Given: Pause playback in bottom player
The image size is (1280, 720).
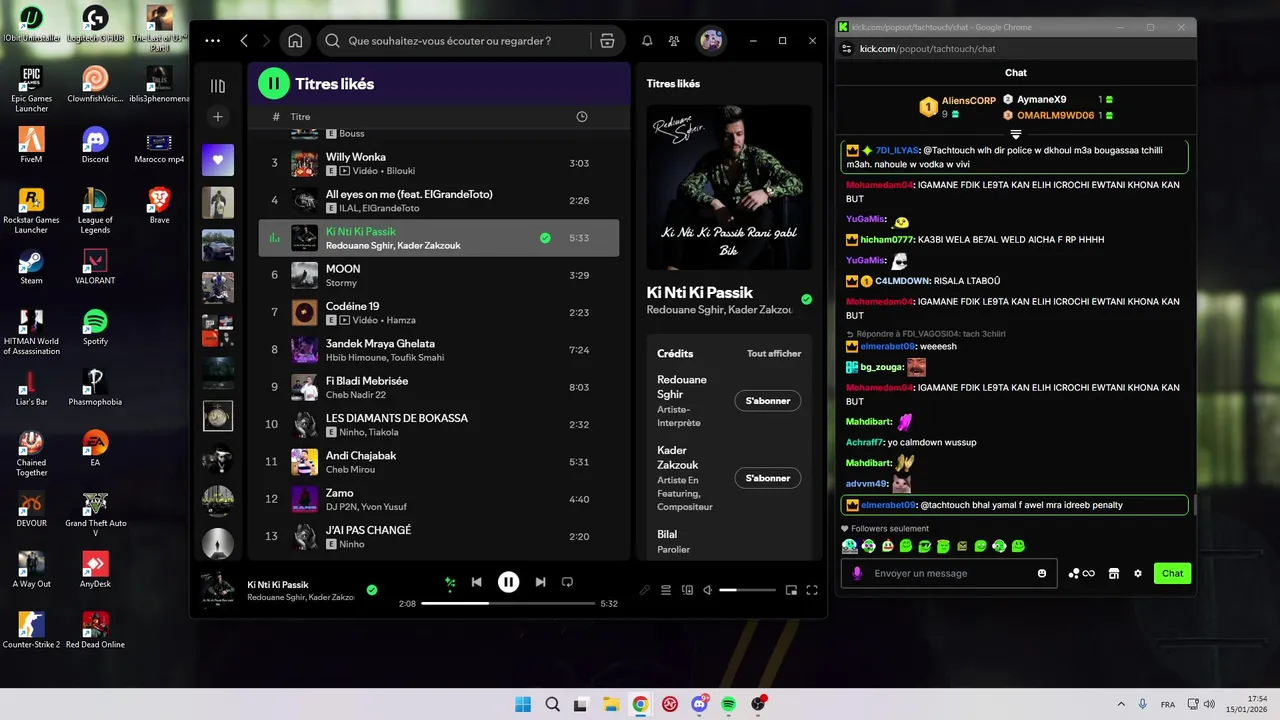Looking at the screenshot, I should (509, 582).
